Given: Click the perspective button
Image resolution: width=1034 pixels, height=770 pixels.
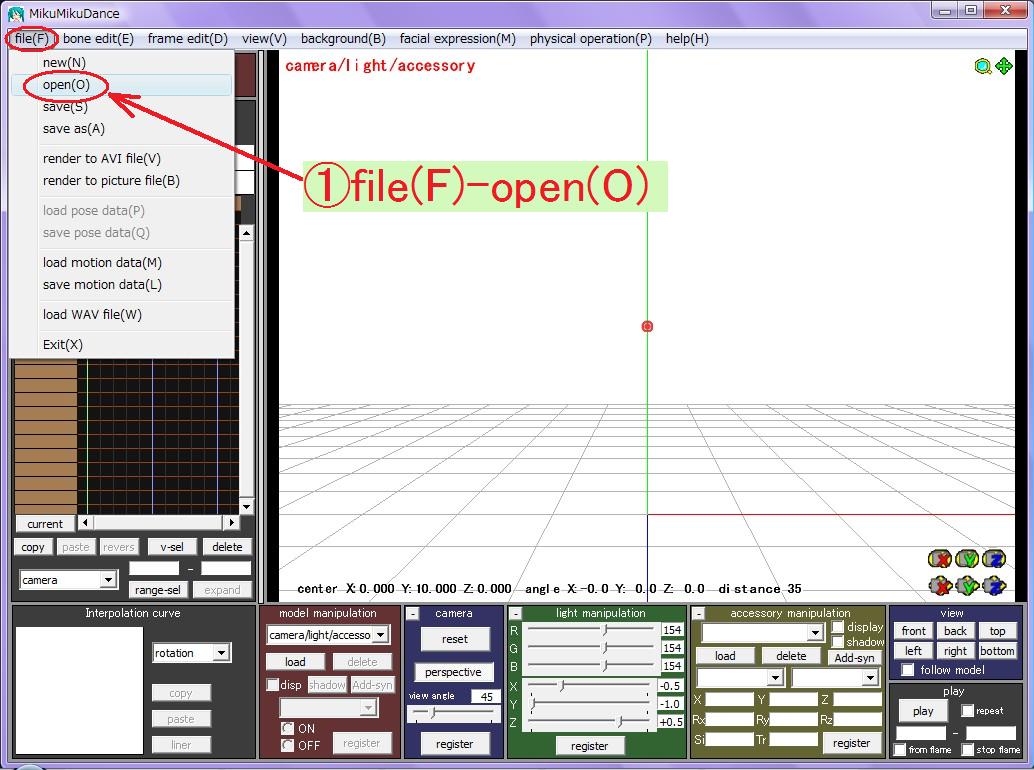Looking at the screenshot, I should click(453, 672).
